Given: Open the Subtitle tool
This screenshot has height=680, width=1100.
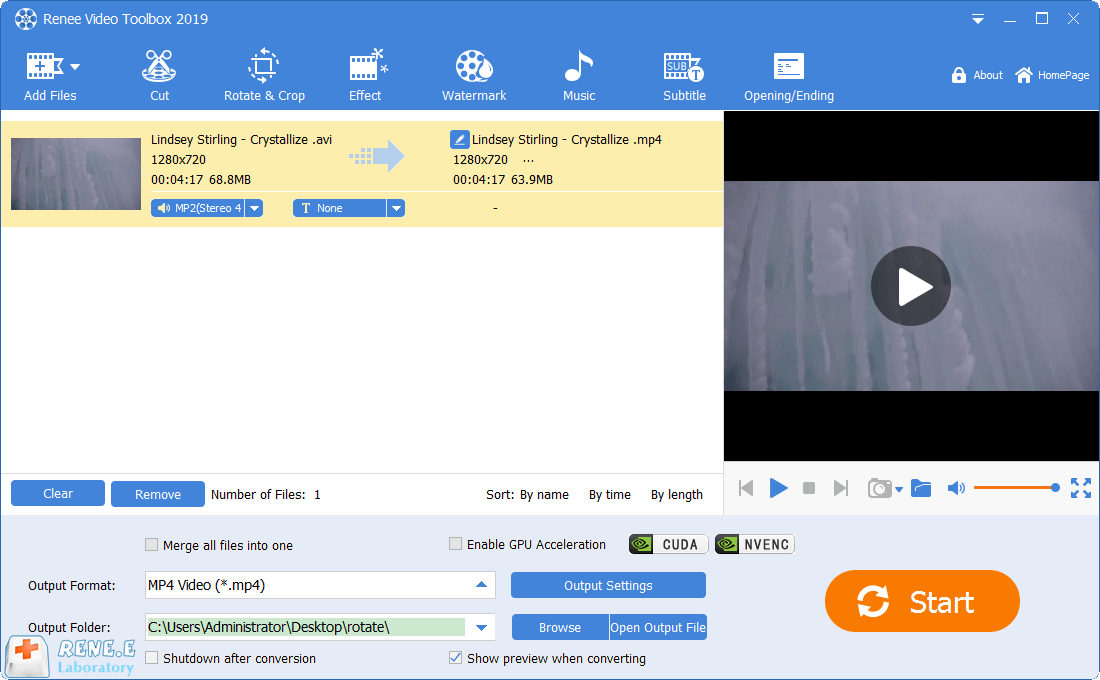Looking at the screenshot, I should [x=684, y=75].
